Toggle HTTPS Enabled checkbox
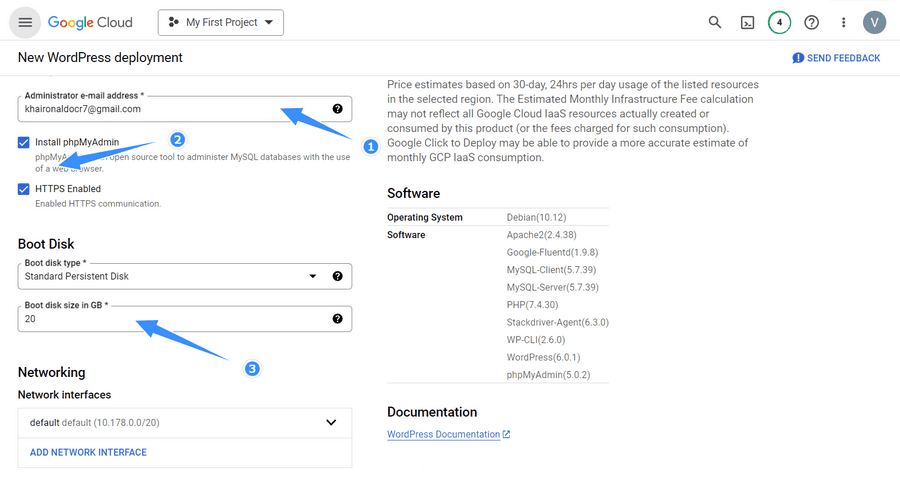 tap(24, 189)
